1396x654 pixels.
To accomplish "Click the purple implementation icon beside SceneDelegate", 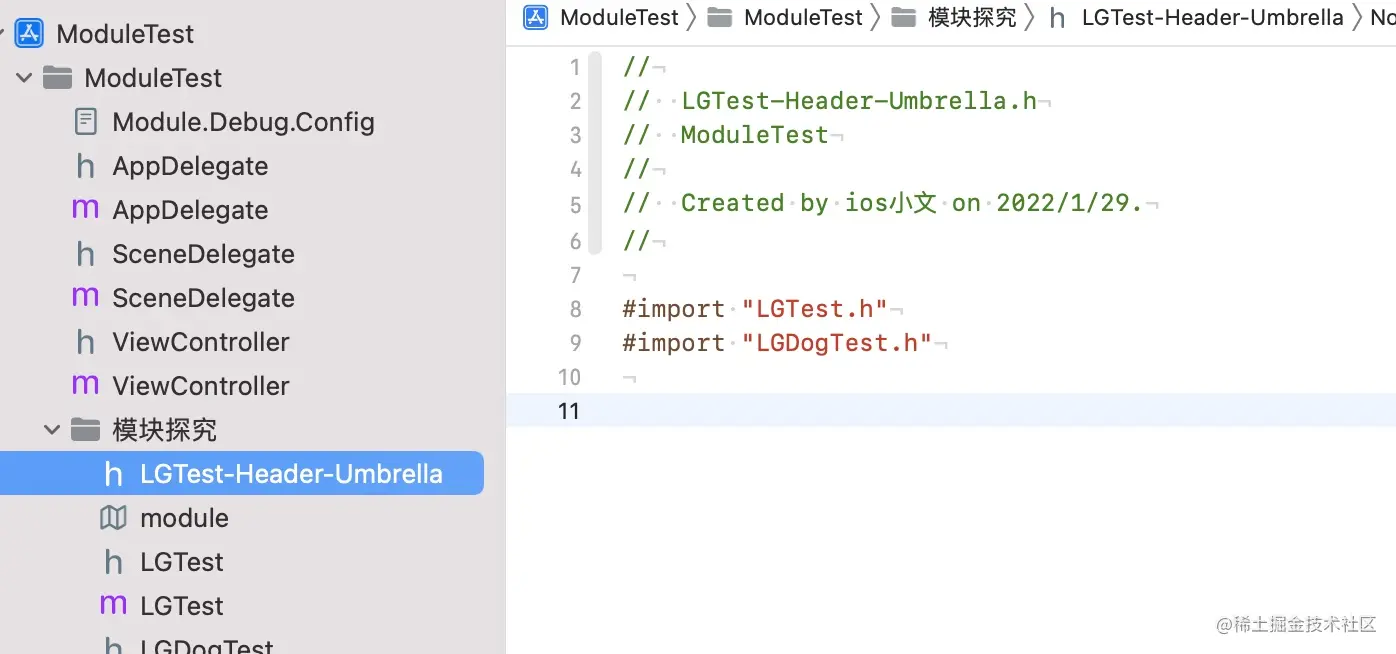I will (x=86, y=298).
